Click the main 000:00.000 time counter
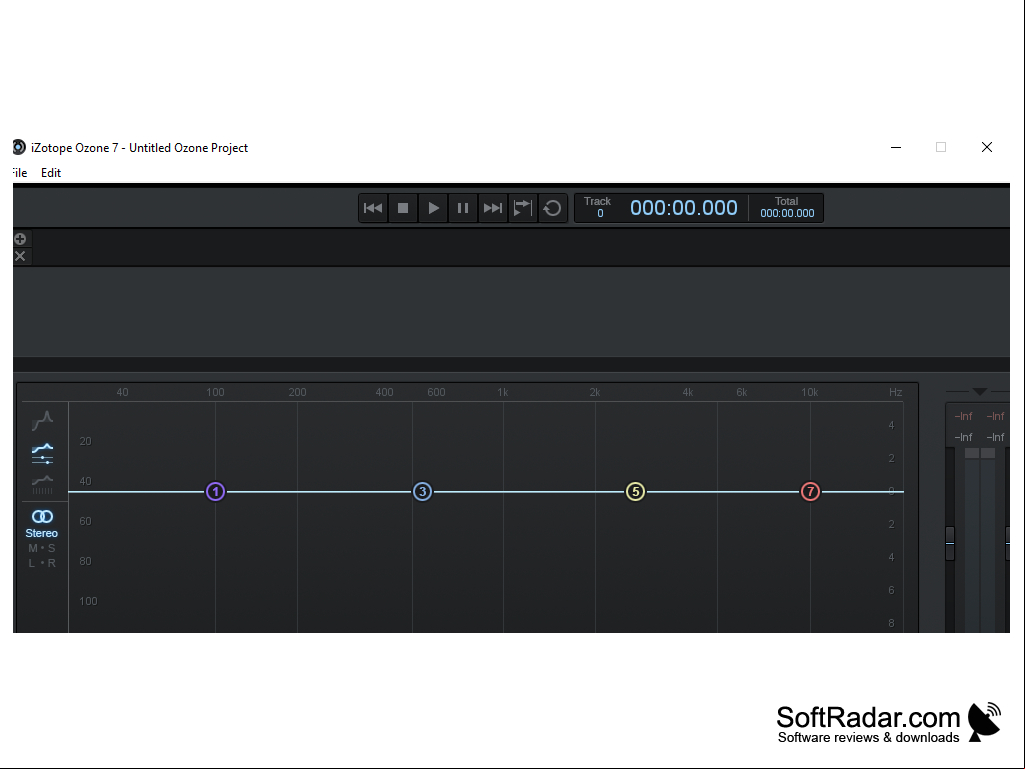Image resolution: width=1025 pixels, height=769 pixels. [x=684, y=208]
